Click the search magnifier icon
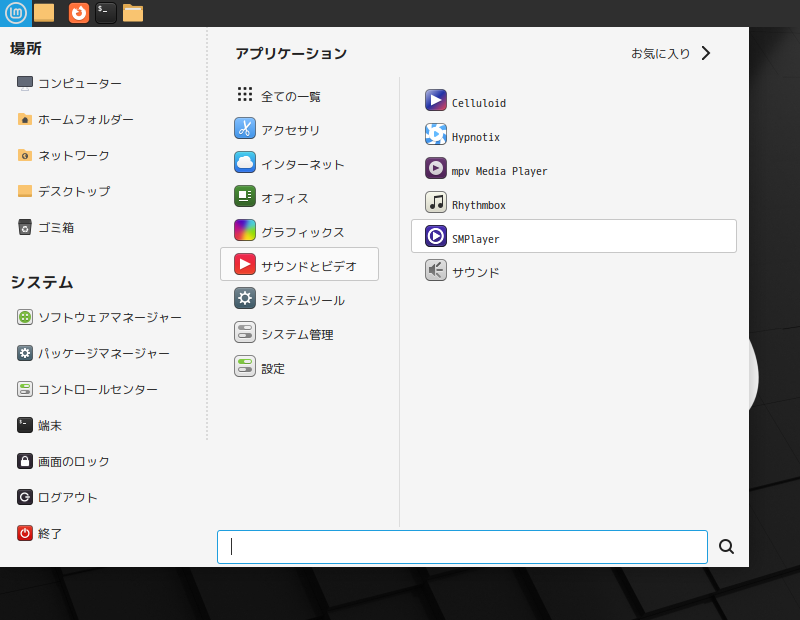The width and height of the screenshot is (800, 620). tap(727, 547)
